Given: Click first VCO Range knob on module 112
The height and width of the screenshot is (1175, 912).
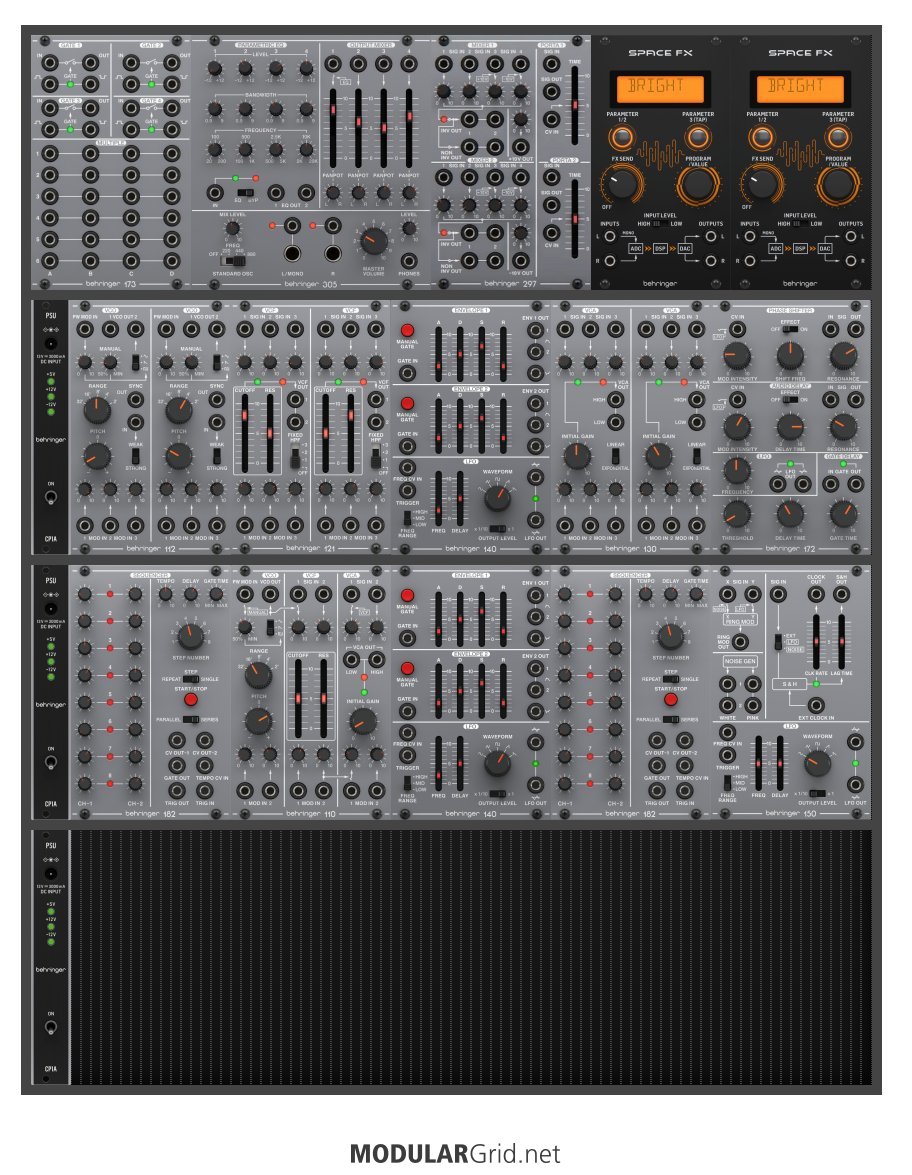Looking at the screenshot, I should [97, 410].
